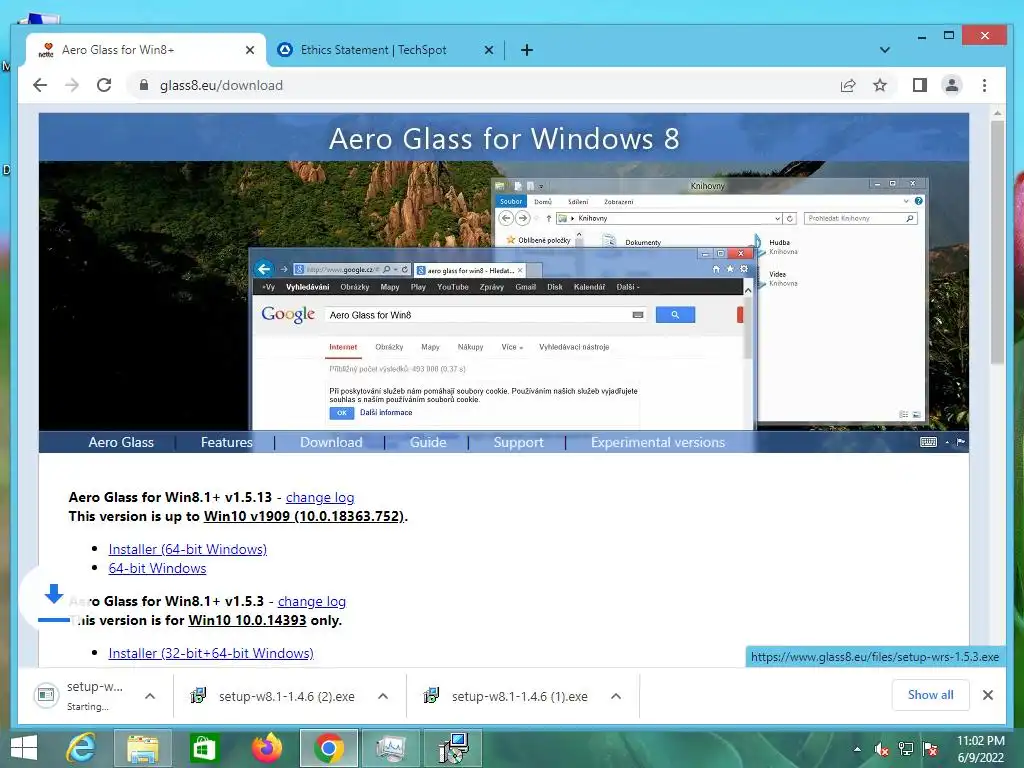Go back with the browser back arrow

(40, 85)
